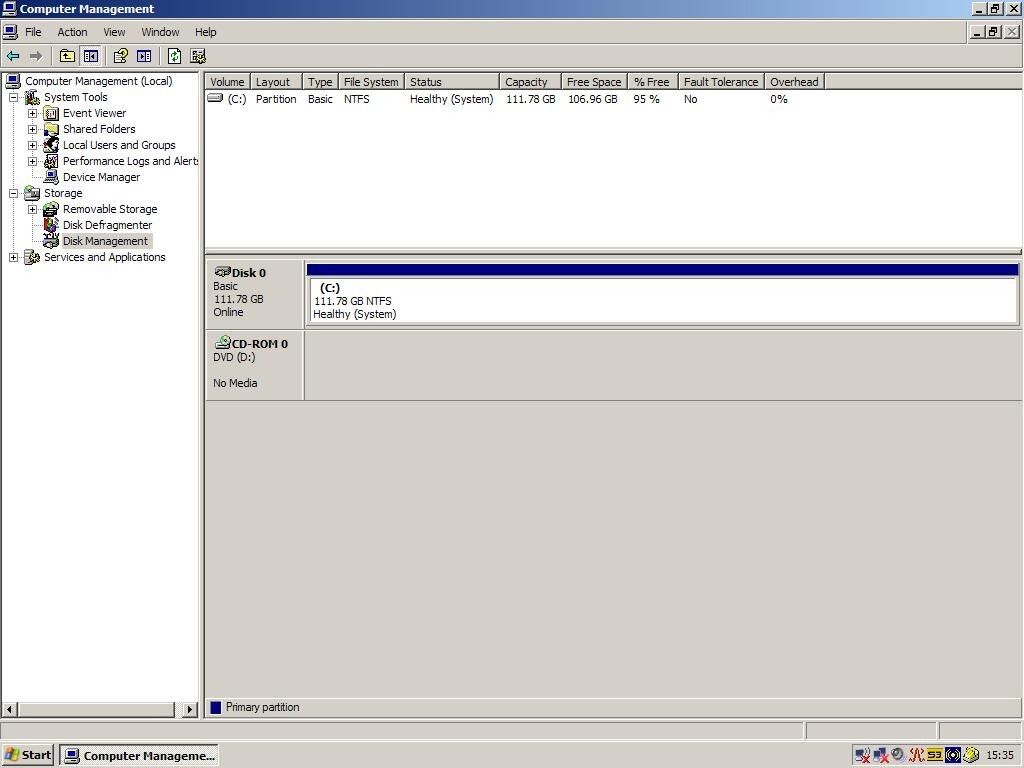Select the CD-ROM 0 drive block
This screenshot has height=768, width=1024.
255,365
